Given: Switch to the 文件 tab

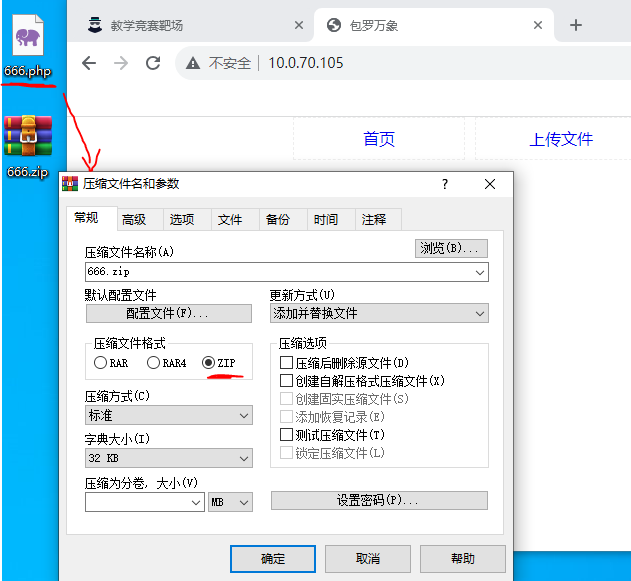Looking at the screenshot, I should (x=235, y=220).
